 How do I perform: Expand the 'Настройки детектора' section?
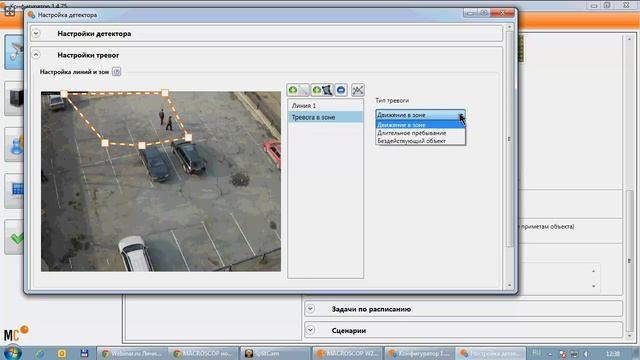pos(36,33)
